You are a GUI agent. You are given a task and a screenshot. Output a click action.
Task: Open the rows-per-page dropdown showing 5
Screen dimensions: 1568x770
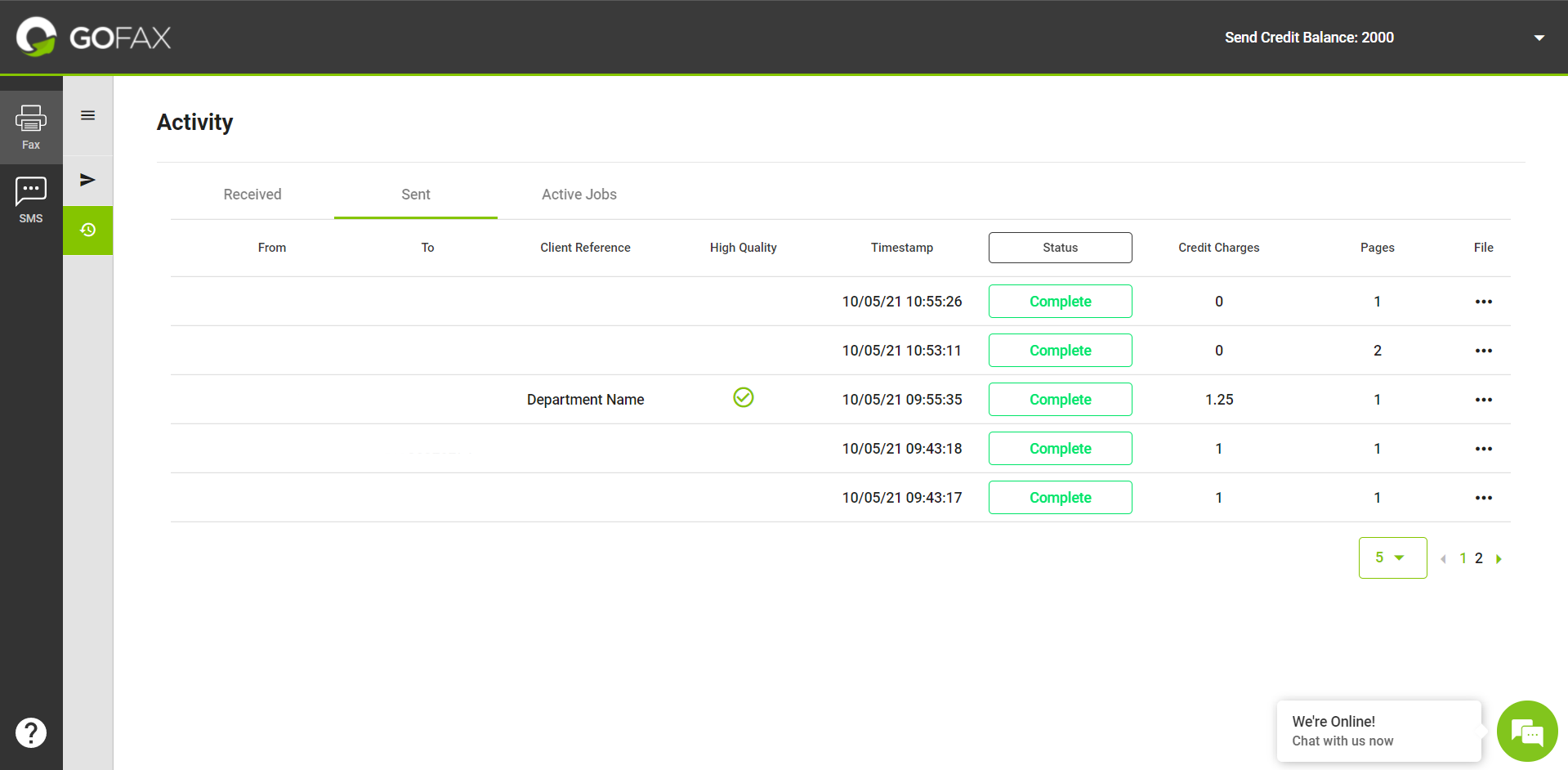[x=1393, y=557]
